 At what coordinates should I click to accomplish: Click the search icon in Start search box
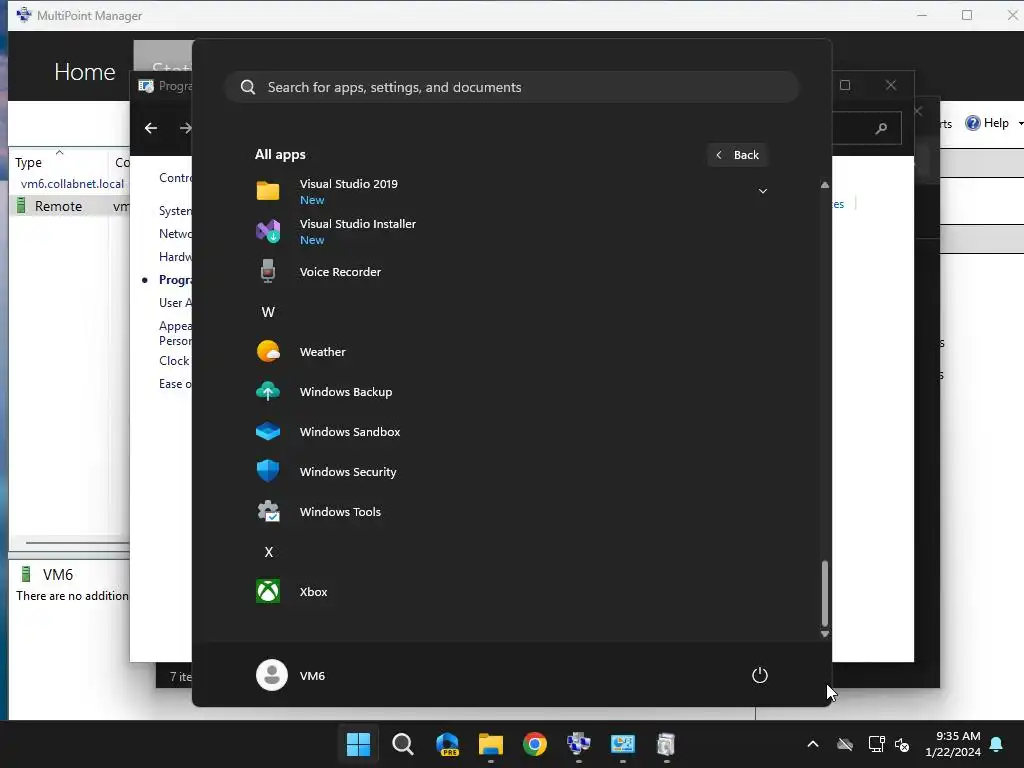(x=248, y=87)
